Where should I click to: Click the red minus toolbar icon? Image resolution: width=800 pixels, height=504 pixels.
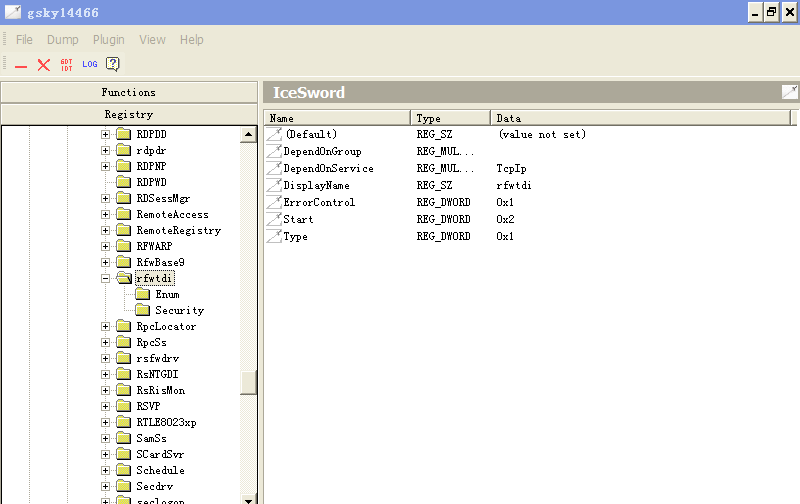click(x=21, y=65)
